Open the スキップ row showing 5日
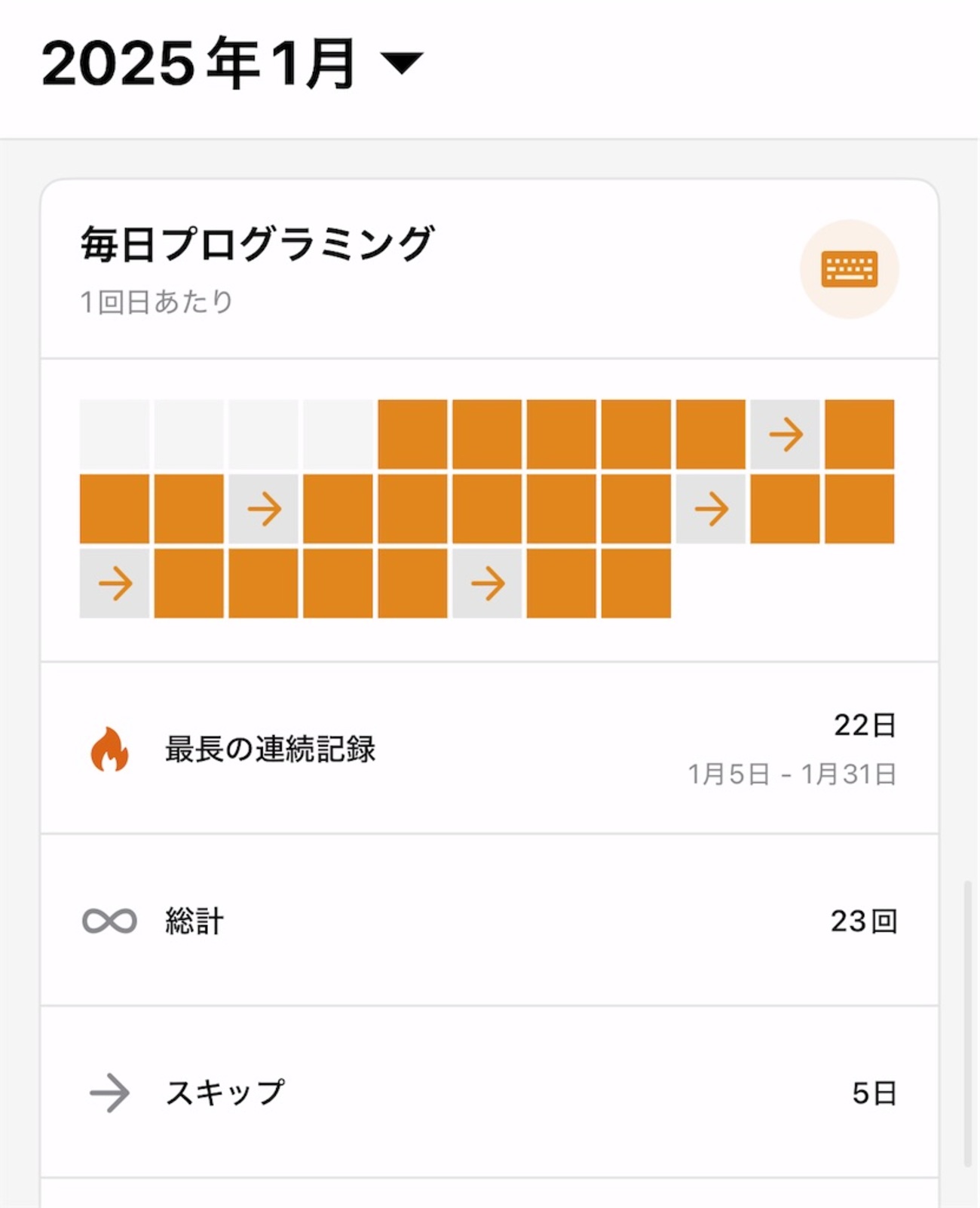The width and height of the screenshot is (980, 1208). [x=489, y=1093]
